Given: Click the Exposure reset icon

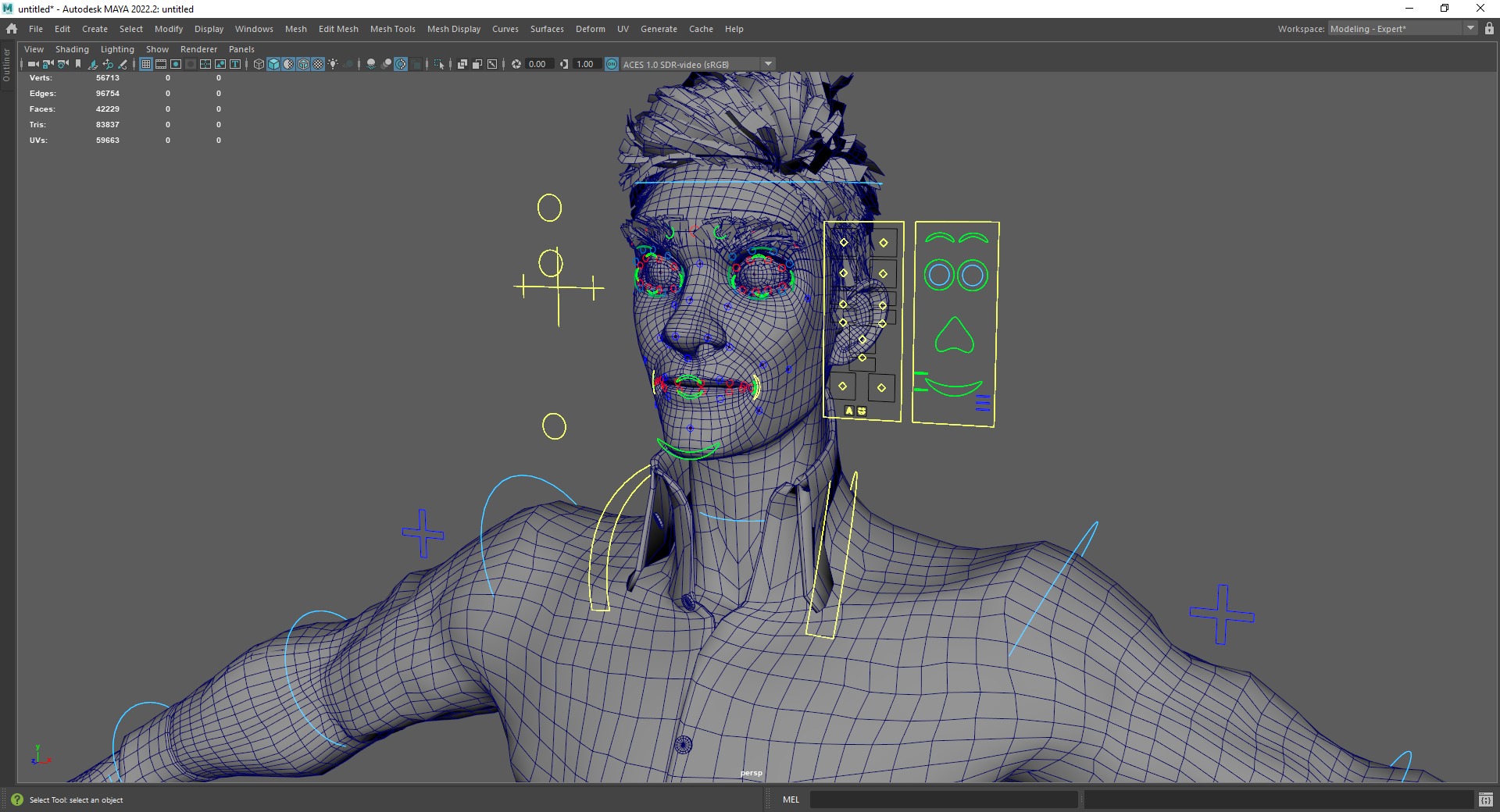Looking at the screenshot, I should click(x=516, y=64).
